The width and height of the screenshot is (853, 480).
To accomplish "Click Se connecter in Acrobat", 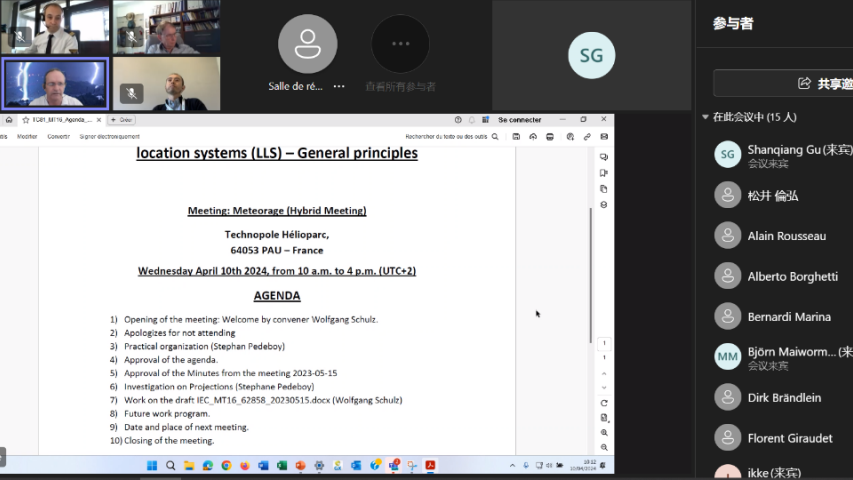I will [520, 120].
